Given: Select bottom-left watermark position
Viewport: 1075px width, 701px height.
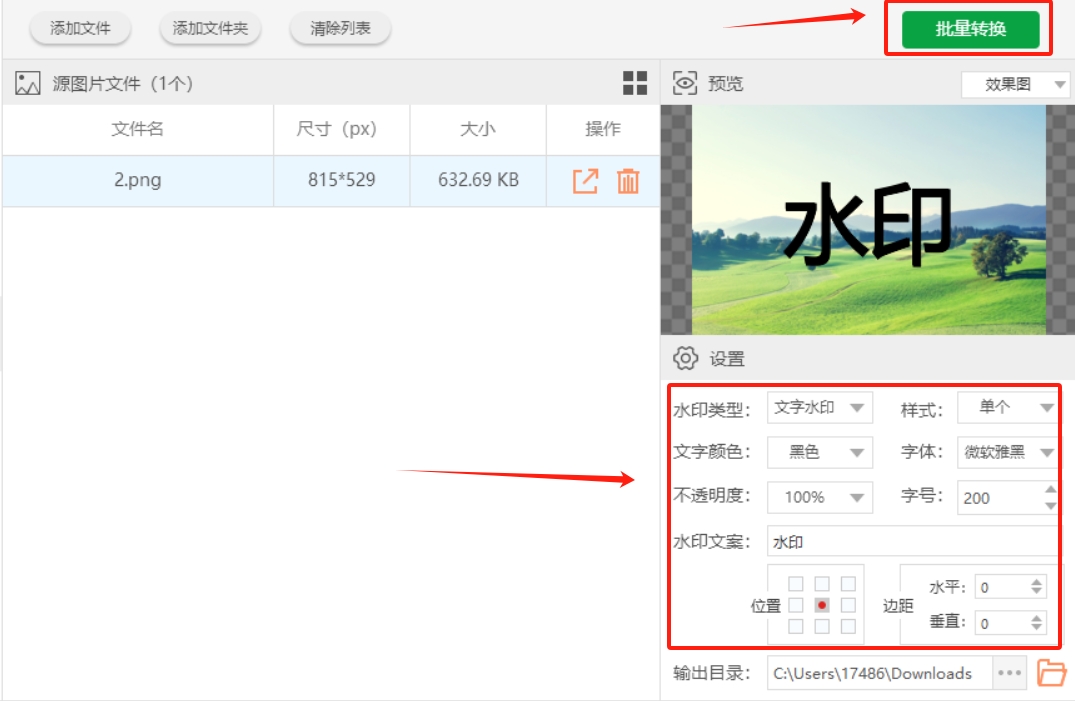Looking at the screenshot, I should (795, 626).
